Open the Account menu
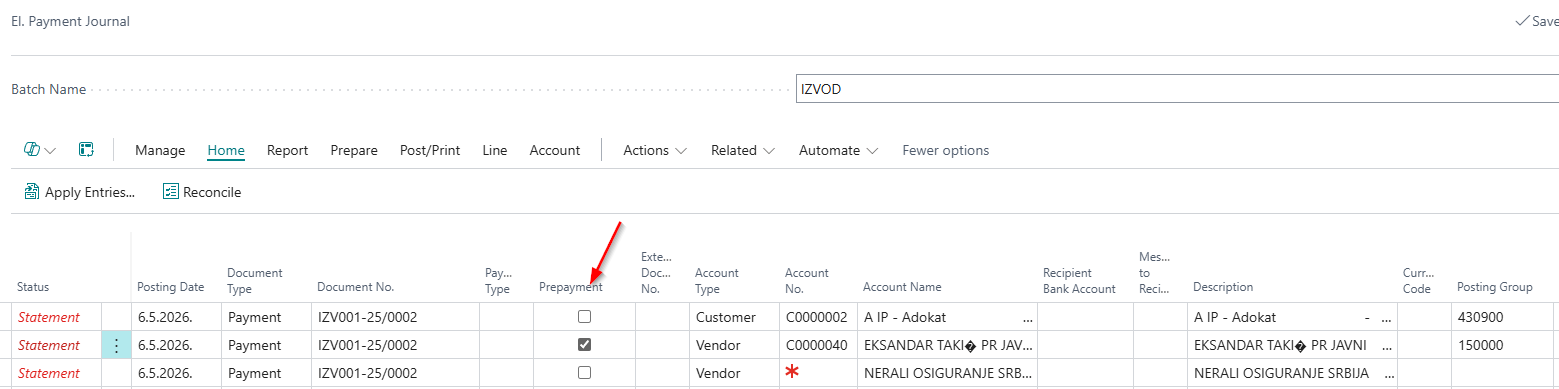1559x389 pixels. click(x=555, y=150)
